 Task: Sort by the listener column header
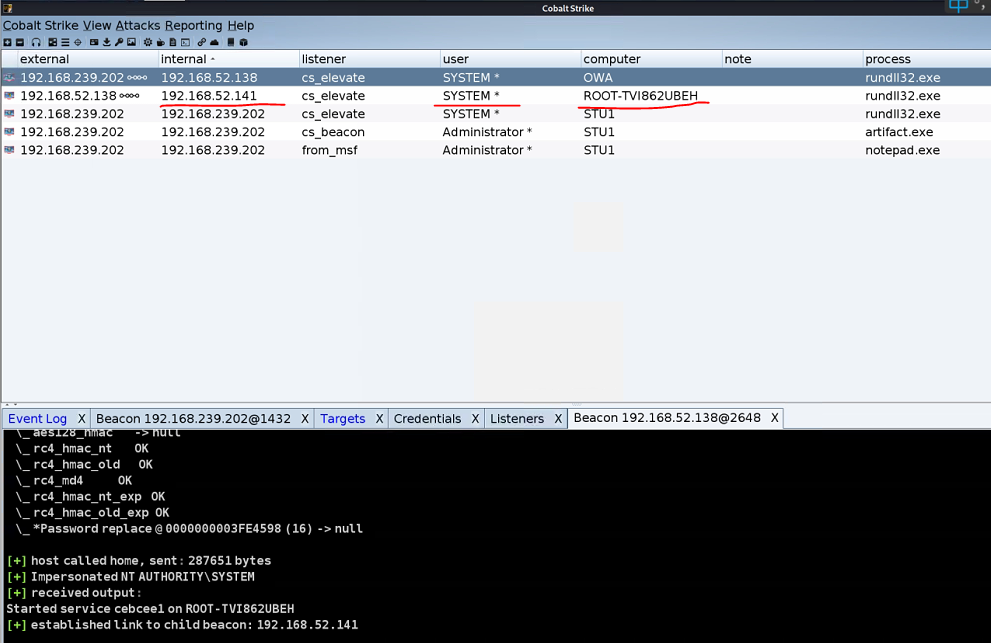pos(369,59)
